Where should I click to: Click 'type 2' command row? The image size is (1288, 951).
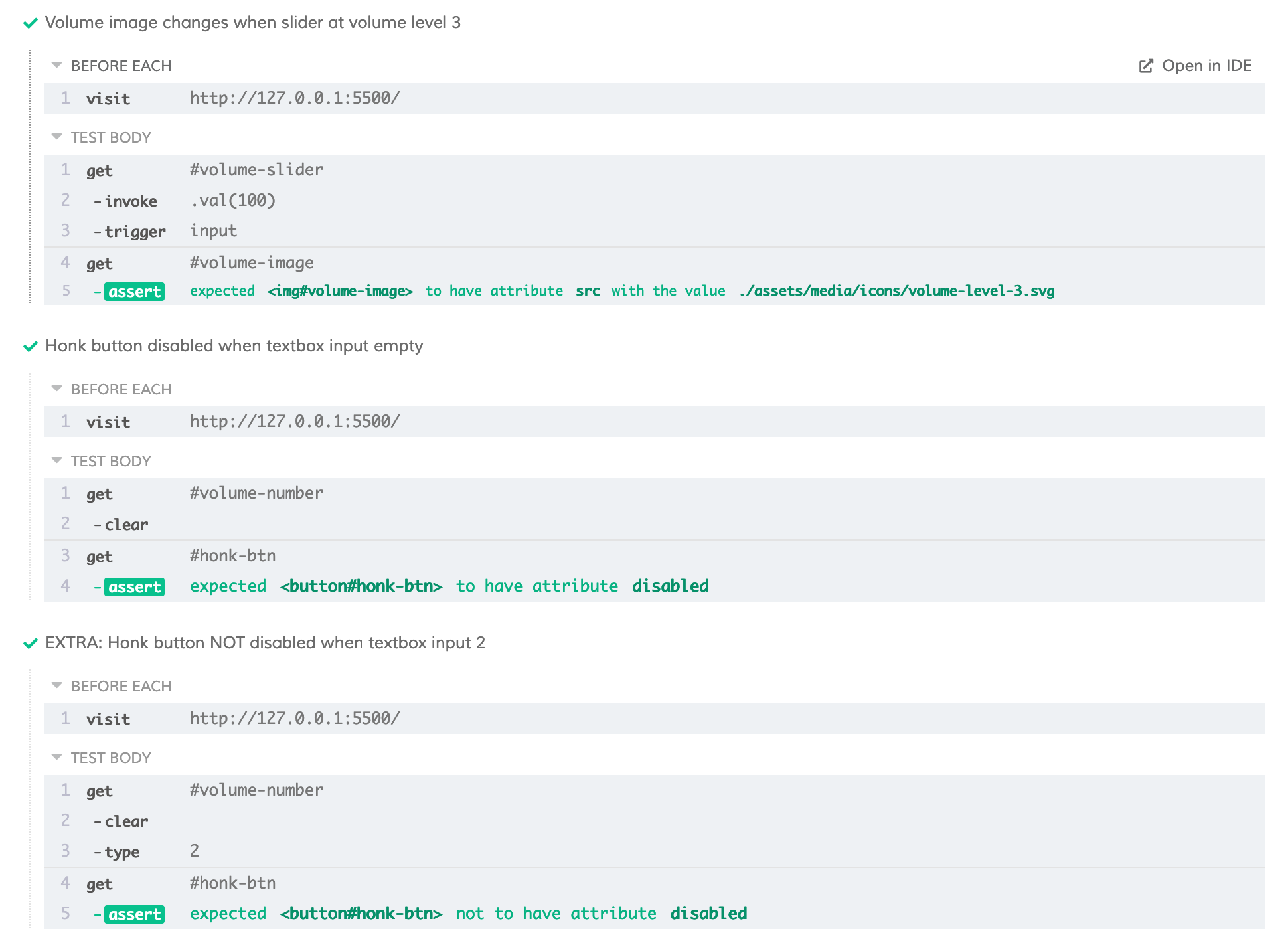pos(655,851)
